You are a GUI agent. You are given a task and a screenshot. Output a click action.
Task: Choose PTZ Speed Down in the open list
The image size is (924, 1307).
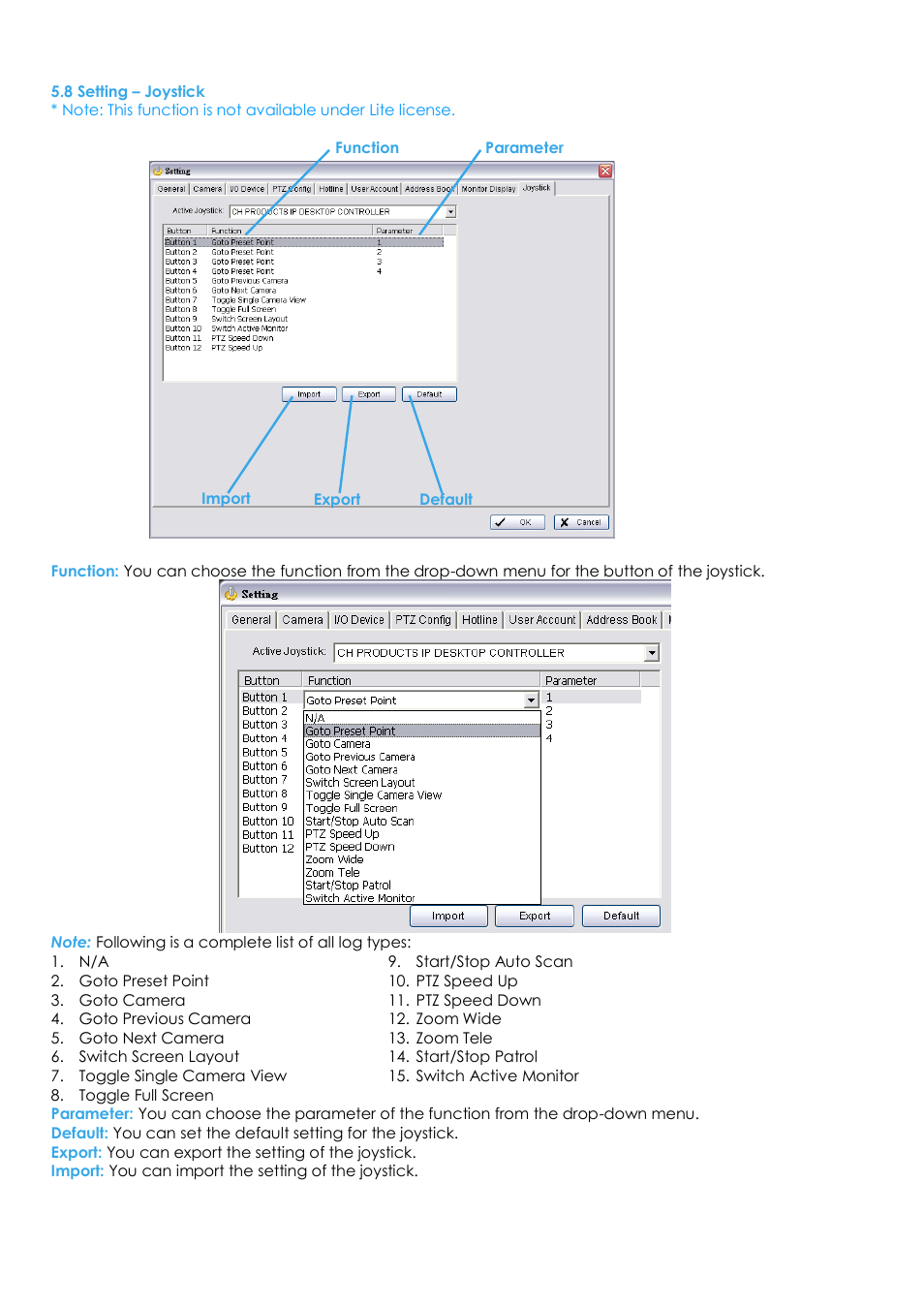[x=421, y=847]
